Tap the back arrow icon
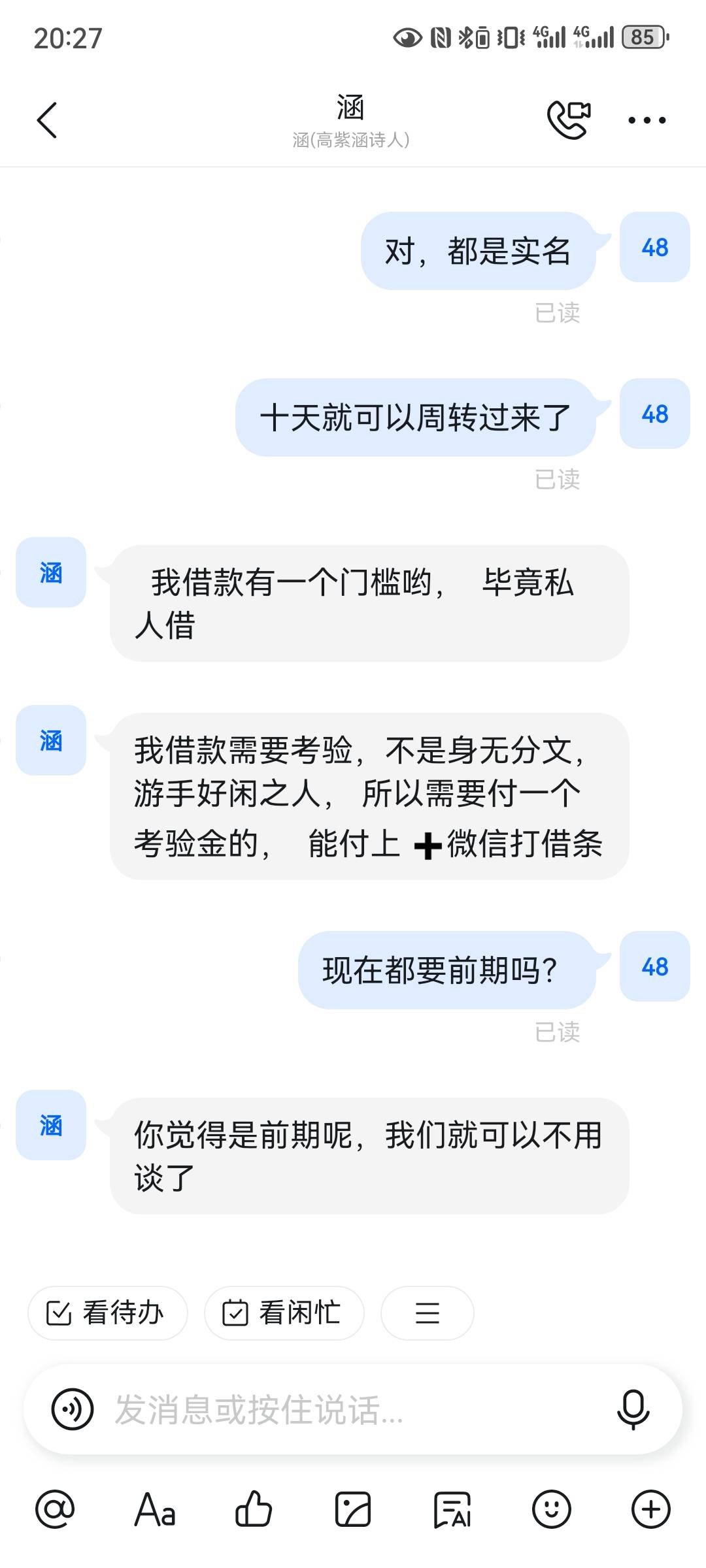The width and height of the screenshot is (706, 1568). (x=47, y=120)
